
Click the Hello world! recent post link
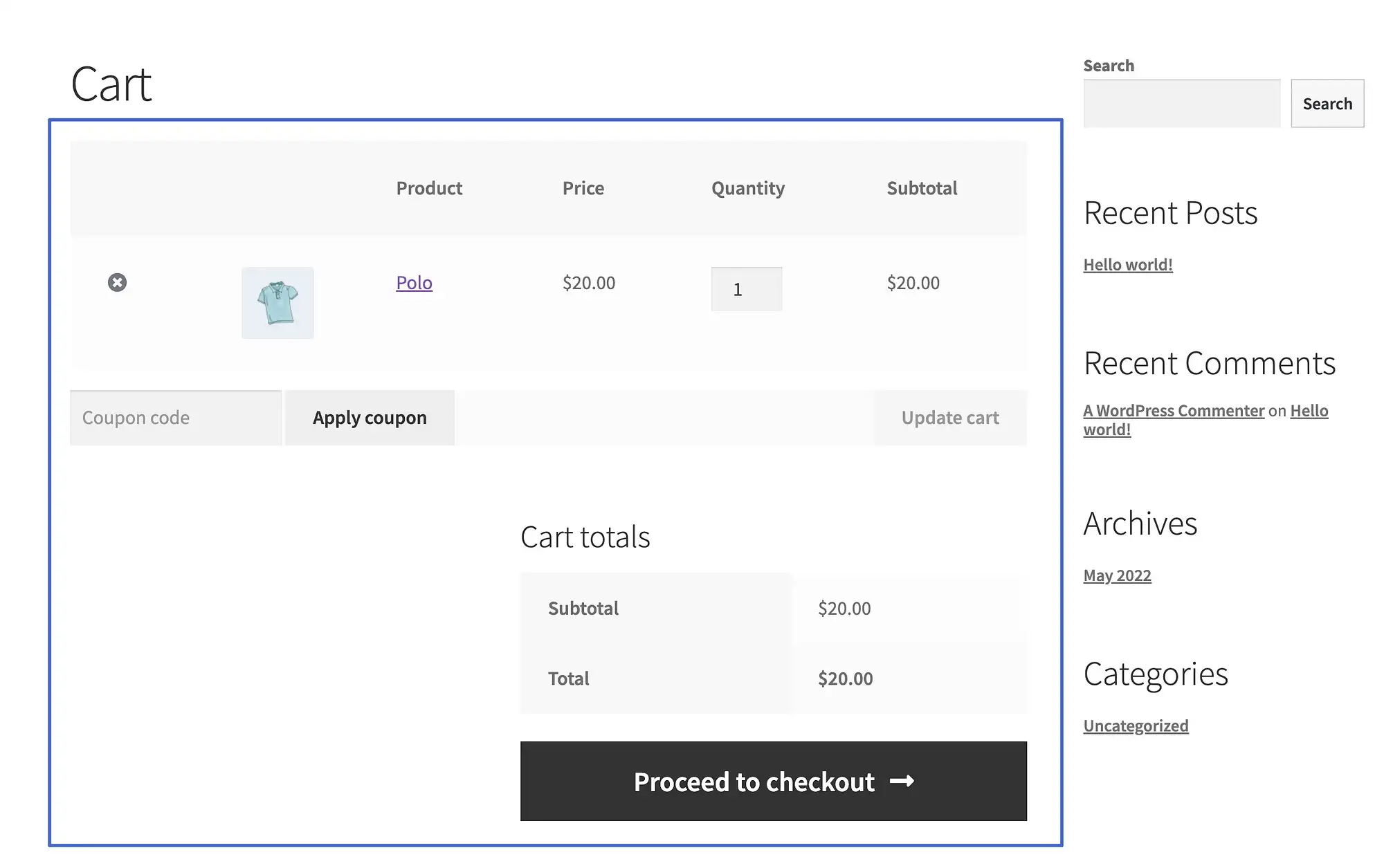pos(1127,264)
